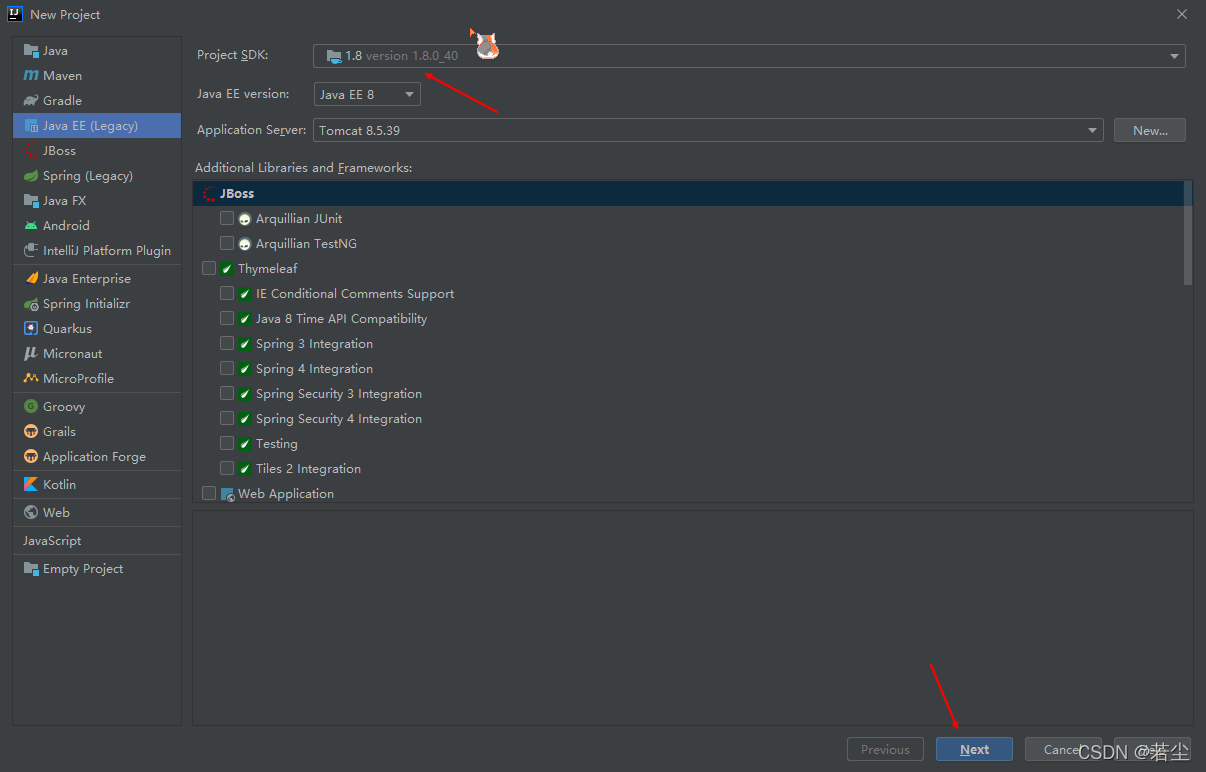Select the Spring Initializr icon
The image size is (1206, 772).
pyautogui.click(x=31, y=303)
